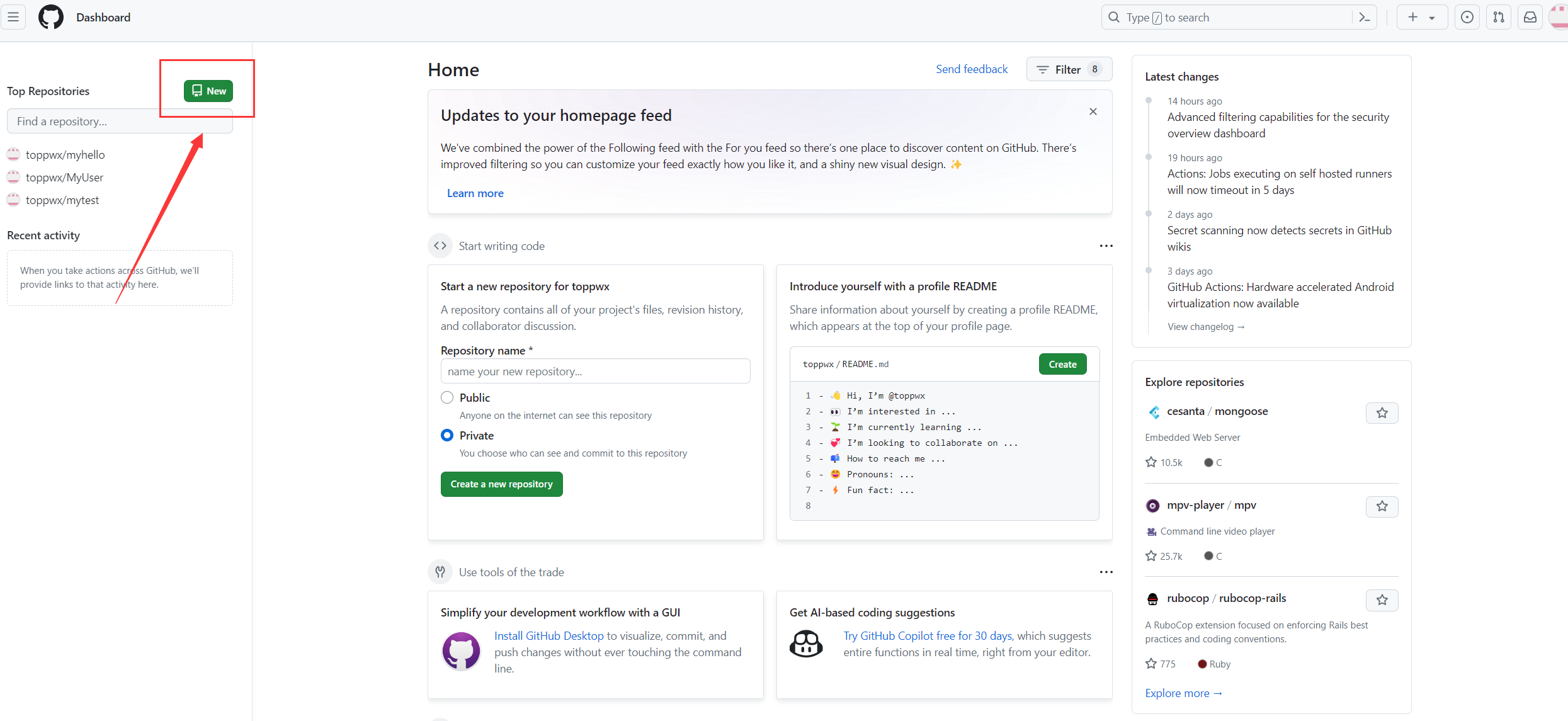The image size is (1568, 721).
Task: Open the cesanta / mongoose repository
Action: pyautogui.click(x=1217, y=411)
